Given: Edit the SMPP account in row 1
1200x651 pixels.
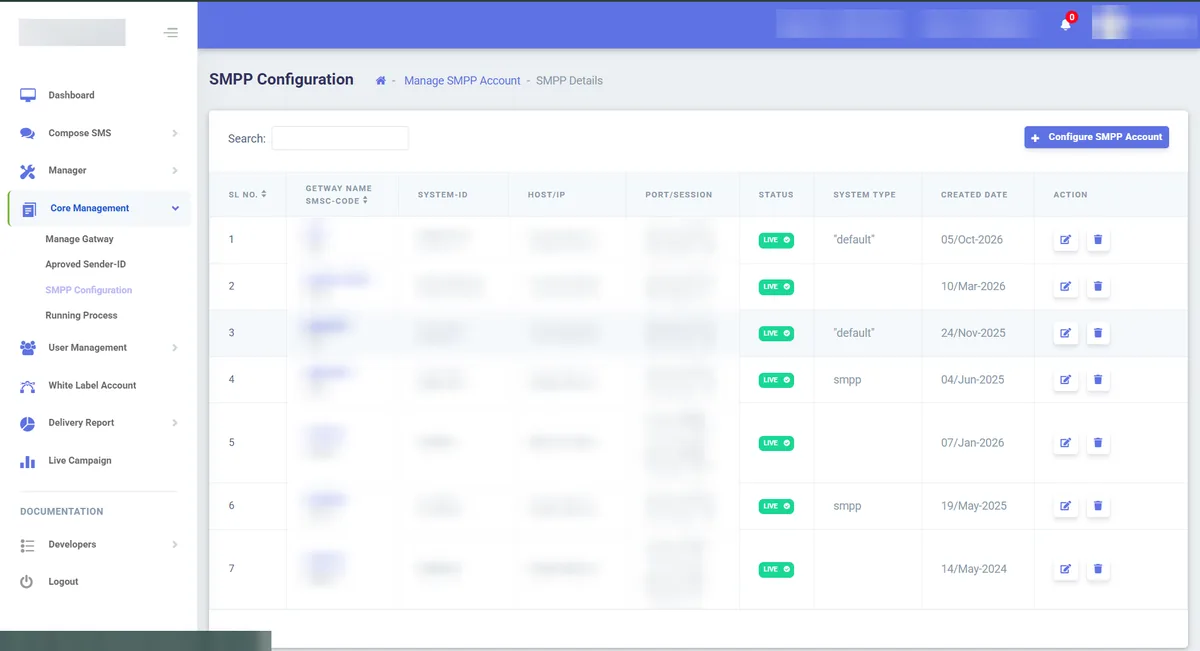Looking at the screenshot, I should point(1066,240).
